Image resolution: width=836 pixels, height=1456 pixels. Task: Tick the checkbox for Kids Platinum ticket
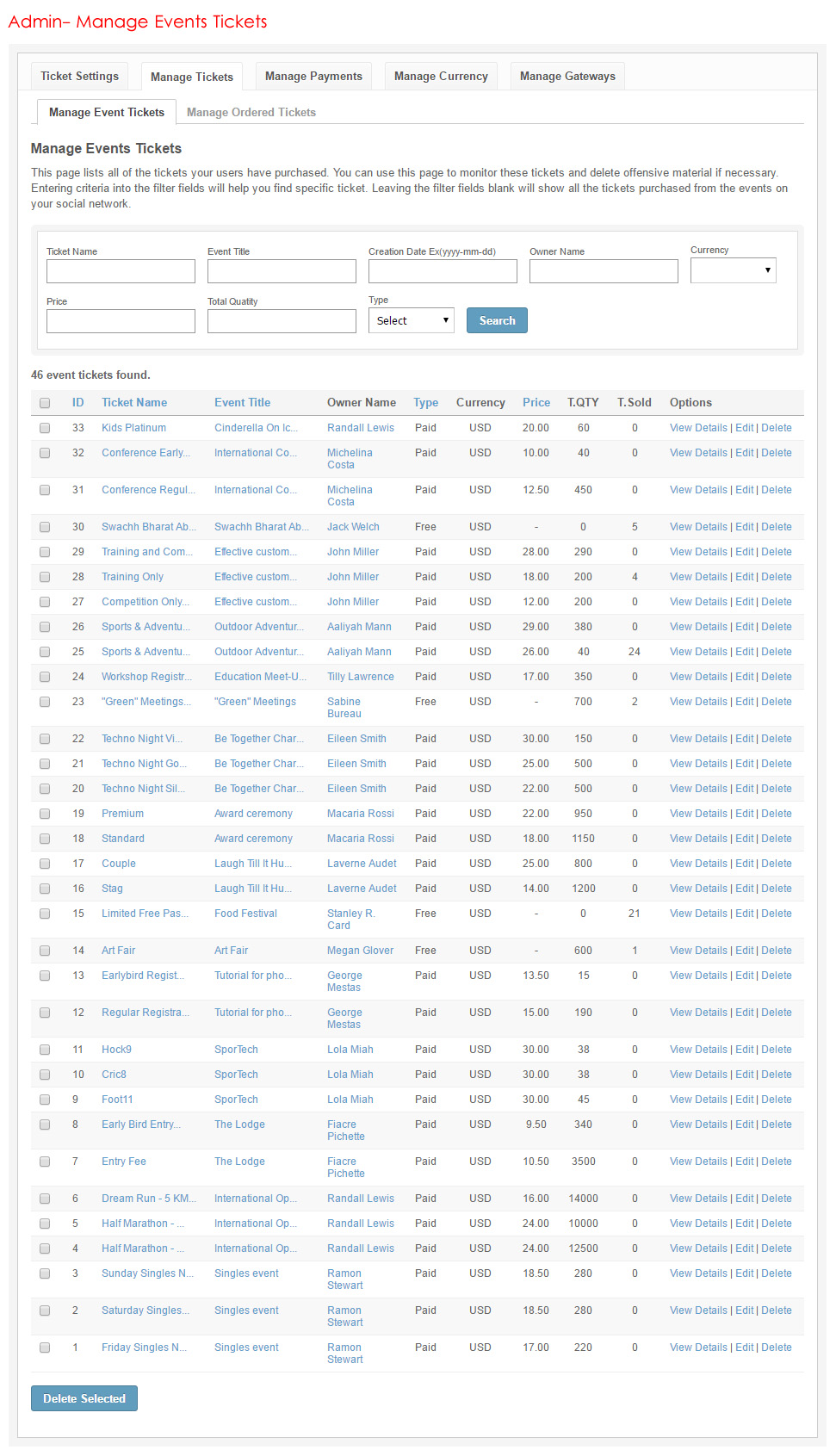45,428
